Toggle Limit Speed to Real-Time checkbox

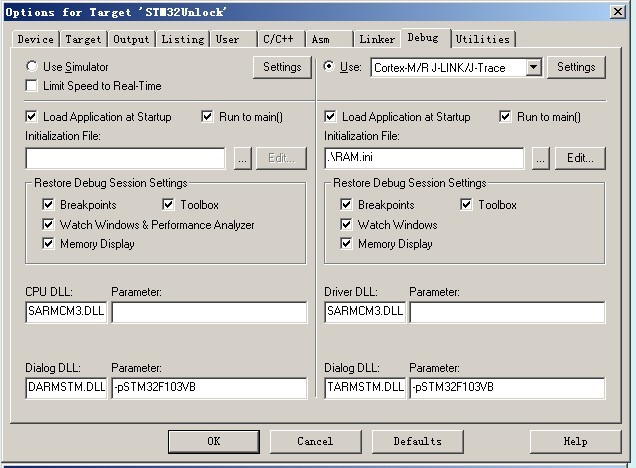[31, 86]
